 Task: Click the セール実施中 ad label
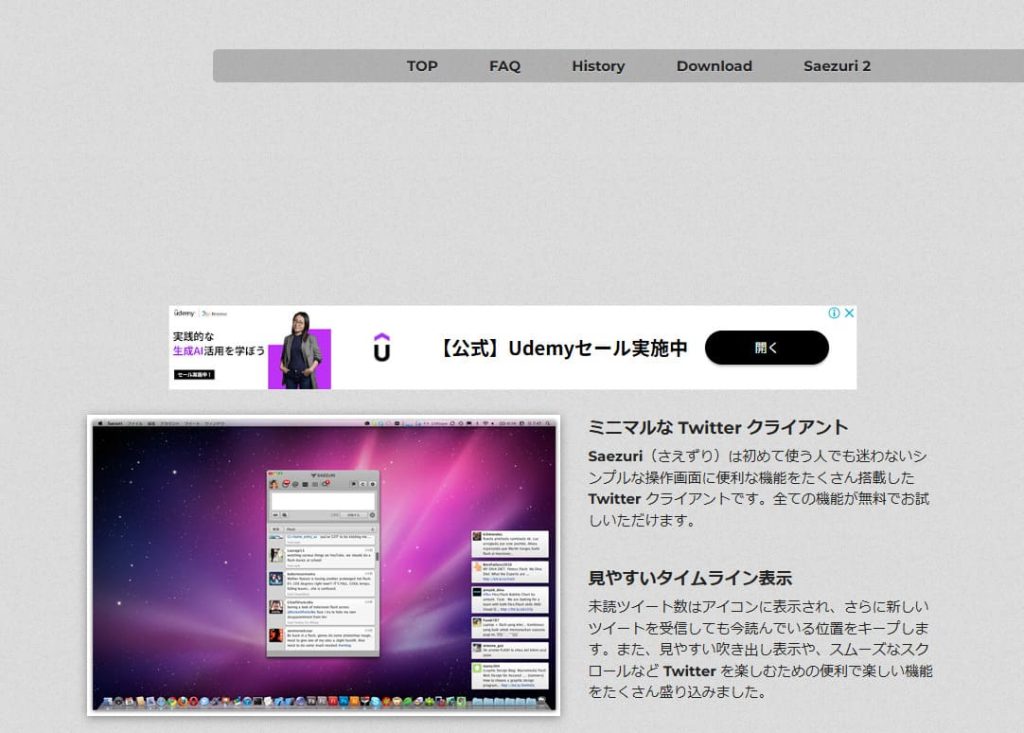coord(194,374)
